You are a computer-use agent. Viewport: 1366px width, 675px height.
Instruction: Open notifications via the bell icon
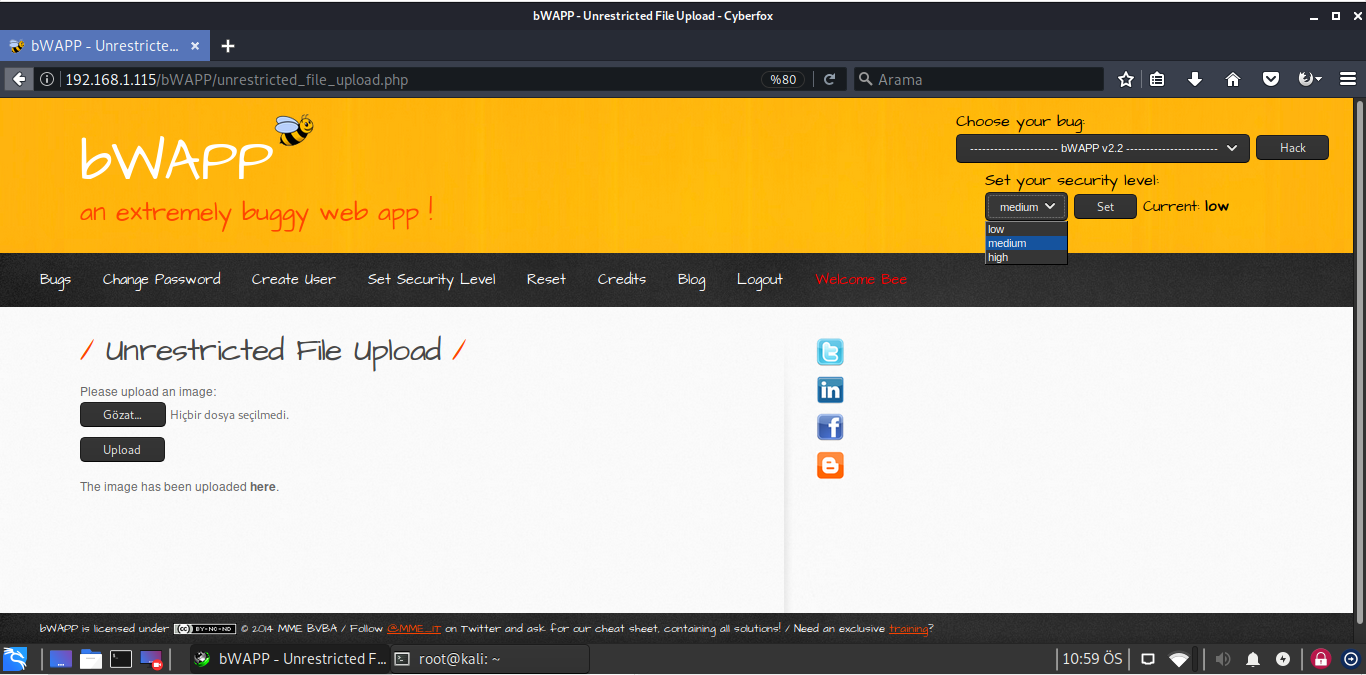click(x=1253, y=659)
